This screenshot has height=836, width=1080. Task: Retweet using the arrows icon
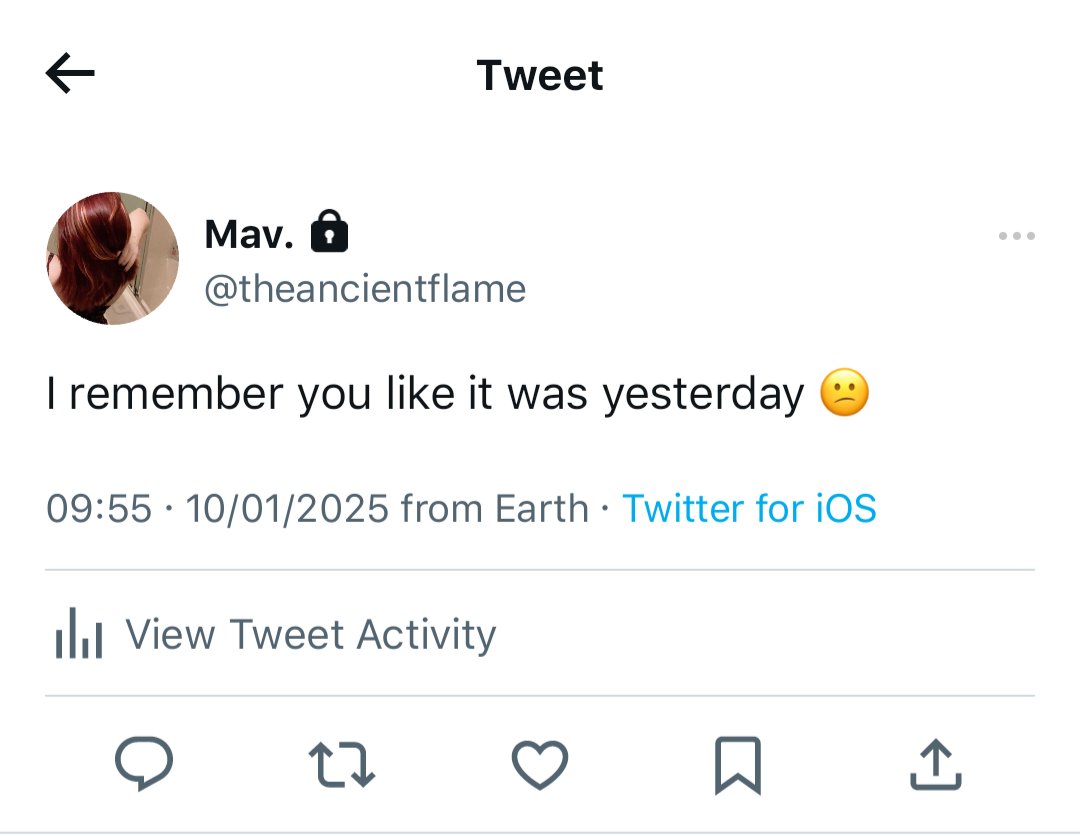tap(342, 764)
